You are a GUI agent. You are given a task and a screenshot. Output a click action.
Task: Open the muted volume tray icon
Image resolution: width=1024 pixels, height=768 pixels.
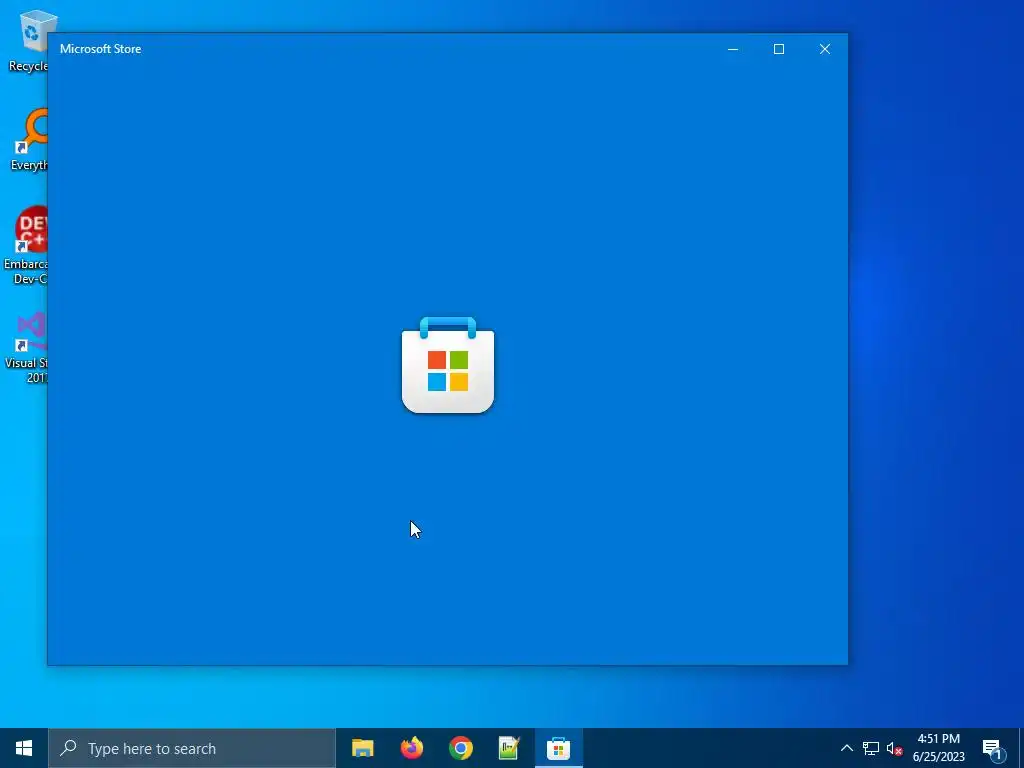[x=894, y=748]
